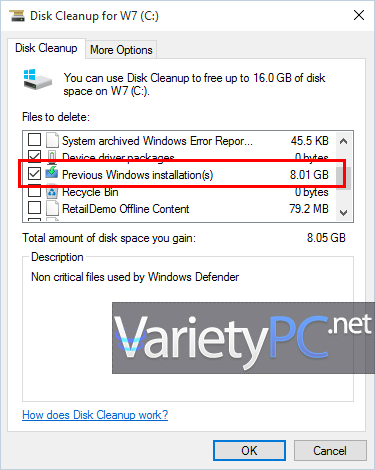Click the Previous Windows installation(s) icon
This screenshot has height=470, width=375.
click(52, 174)
